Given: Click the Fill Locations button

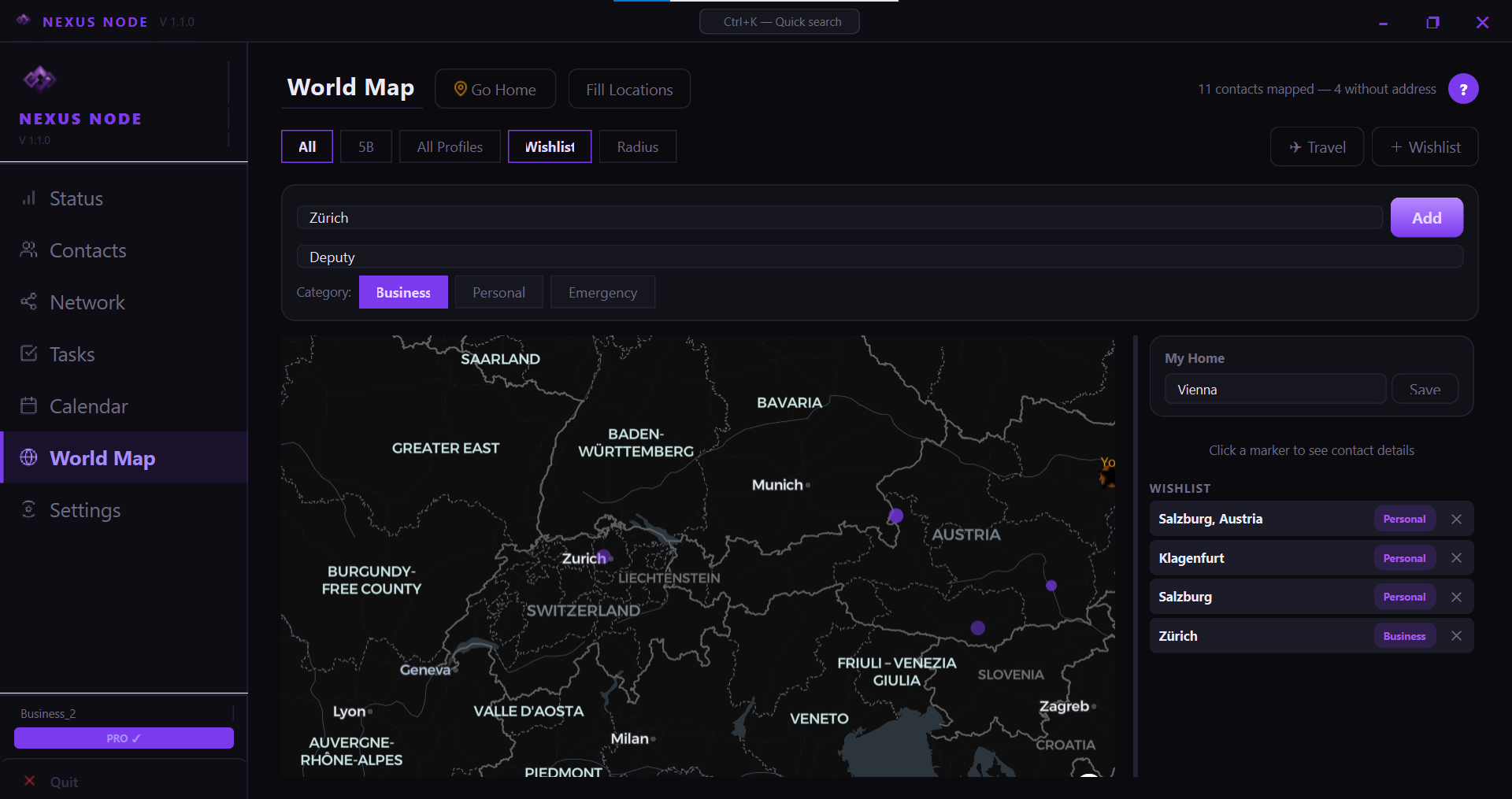Looking at the screenshot, I should coord(629,89).
